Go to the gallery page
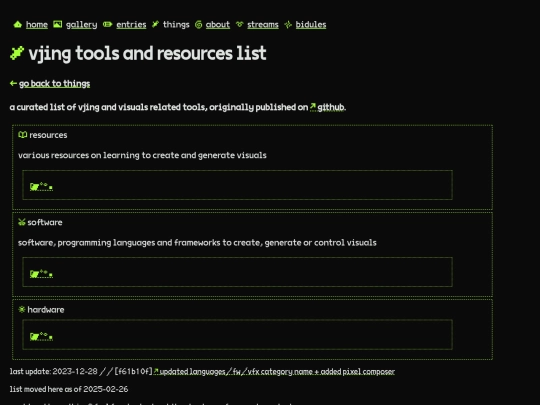540x405 pixels. pyautogui.click(x=82, y=24)
